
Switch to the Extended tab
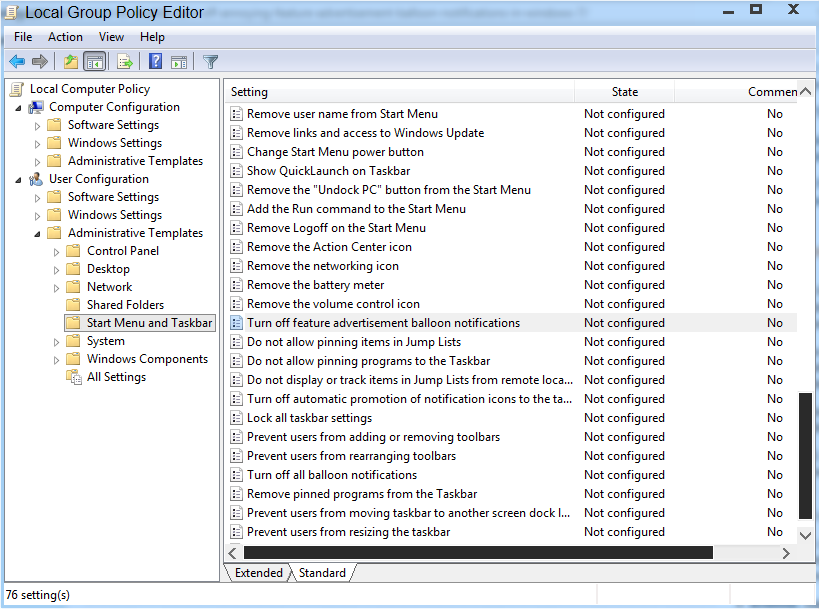tap(259, 573)
